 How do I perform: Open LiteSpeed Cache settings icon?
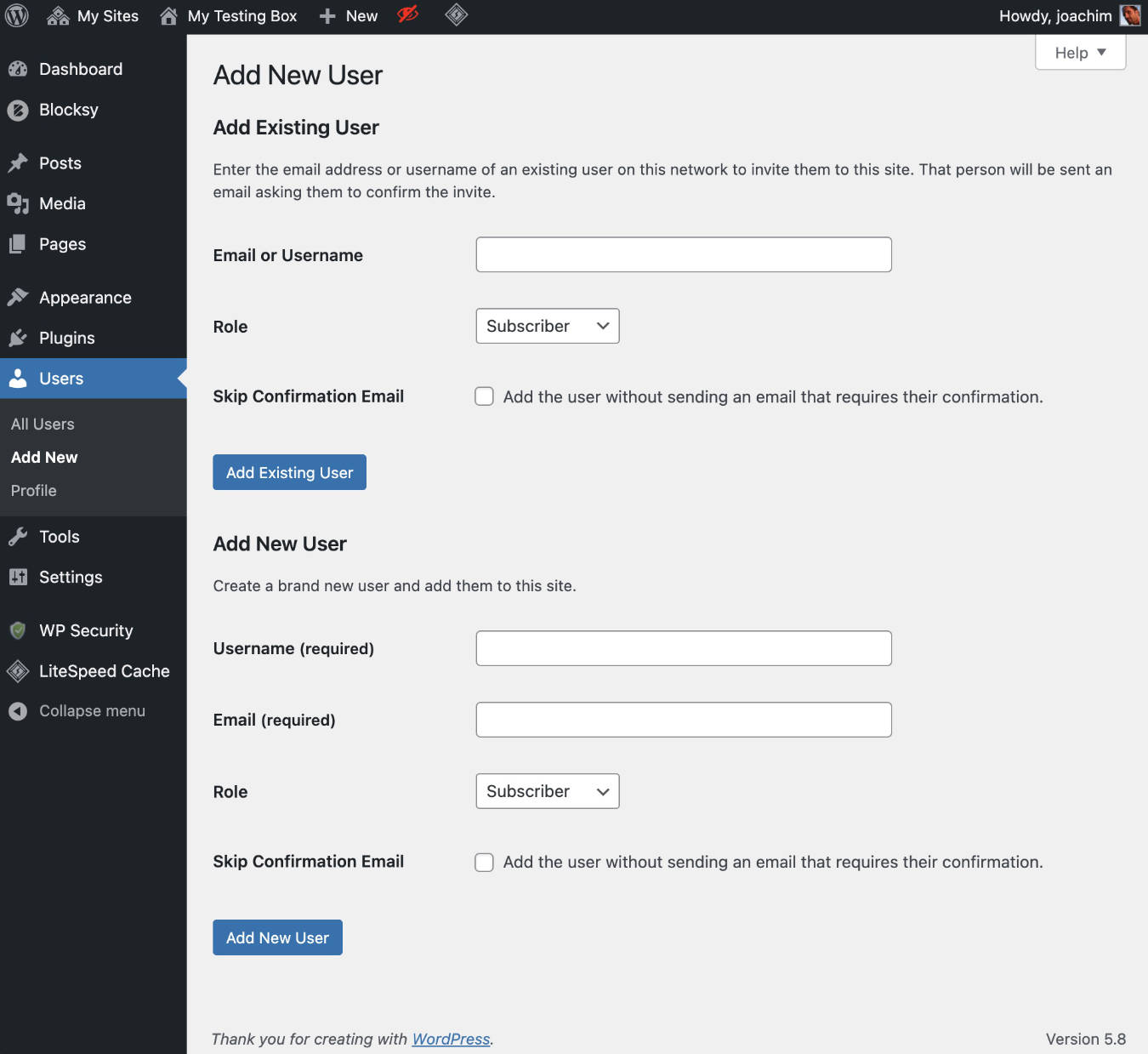point(17,671)
